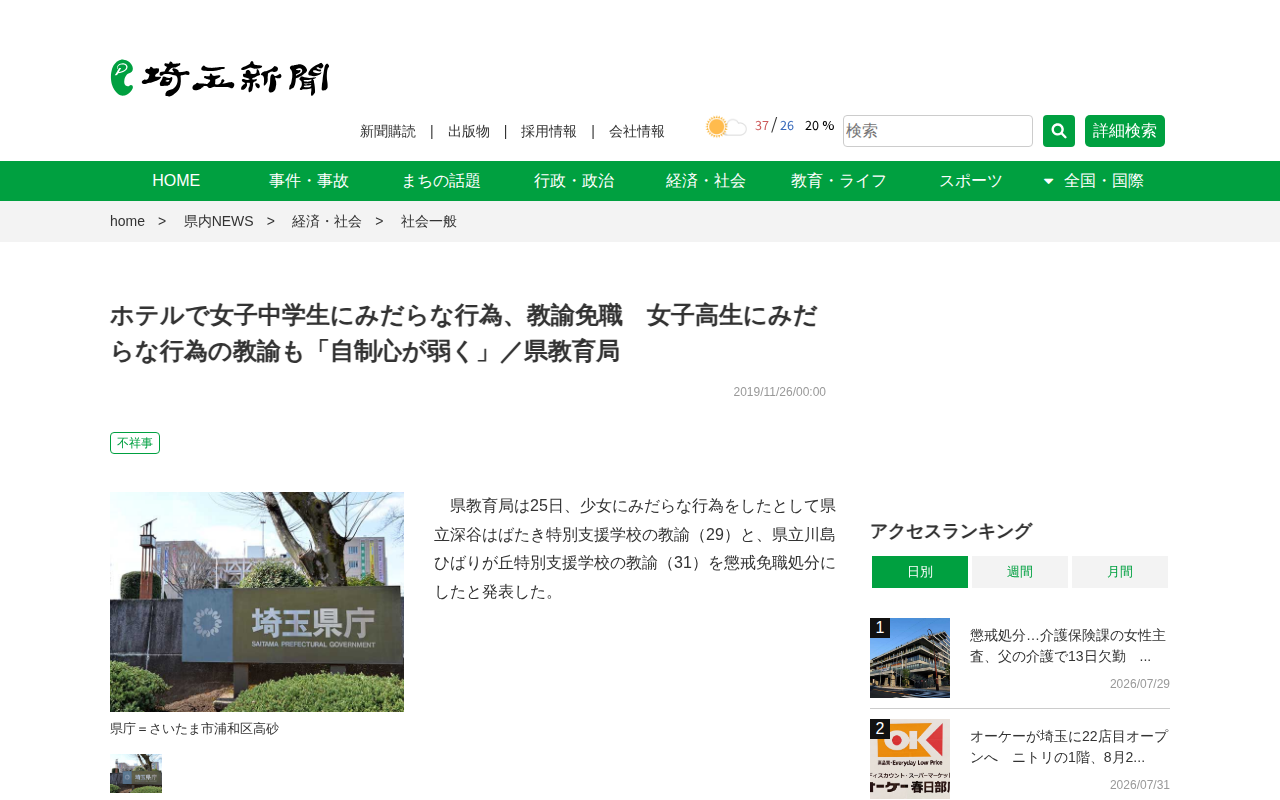Open rank 1 building thumbnail
This screenshot has height=800, width=1280.
click(x=910, y=658)
